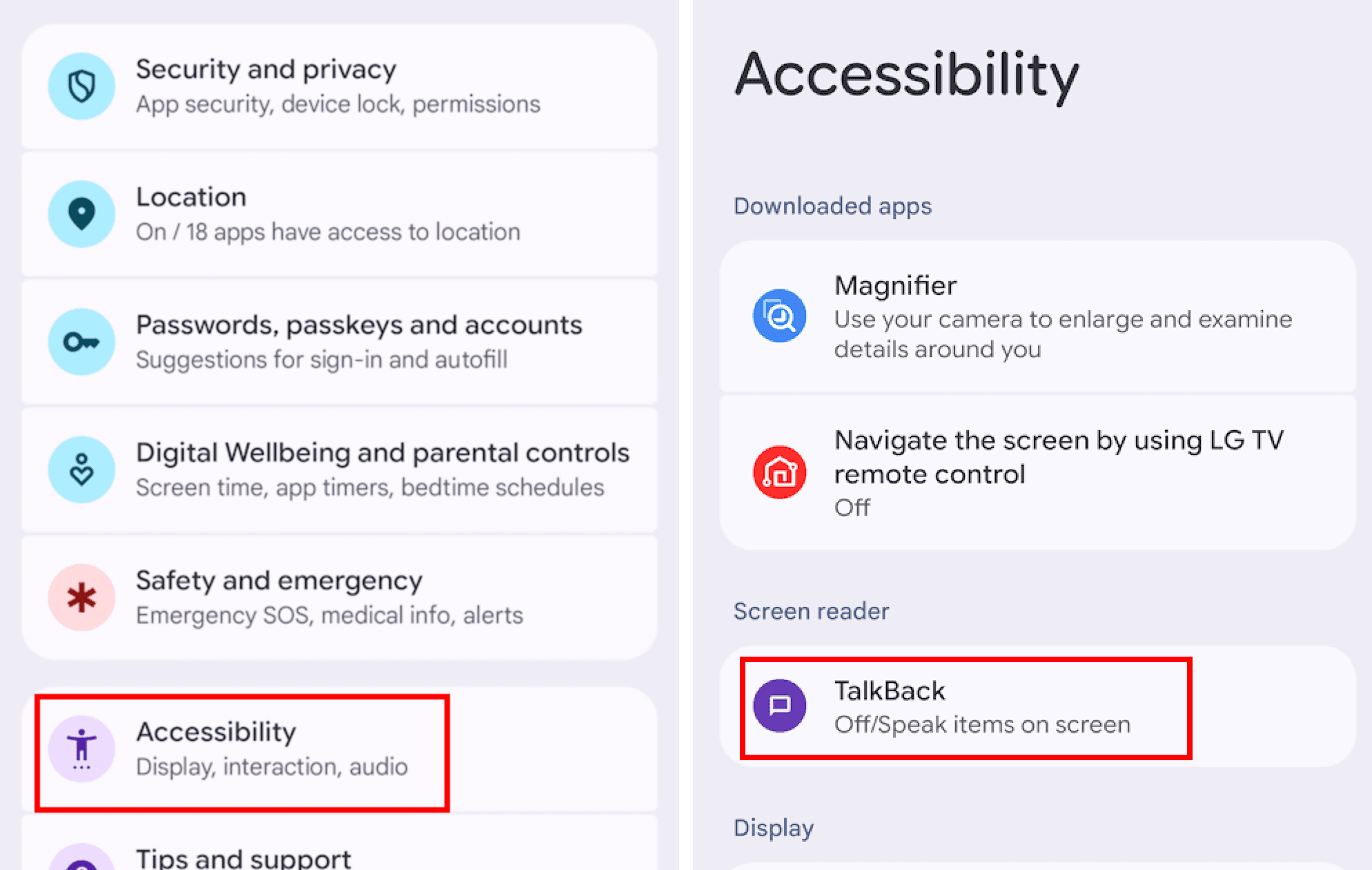This screenshot has height=870, width=1372.
Task: Click the Safety and emergency asterisk icon
Action: click(80, 597)
